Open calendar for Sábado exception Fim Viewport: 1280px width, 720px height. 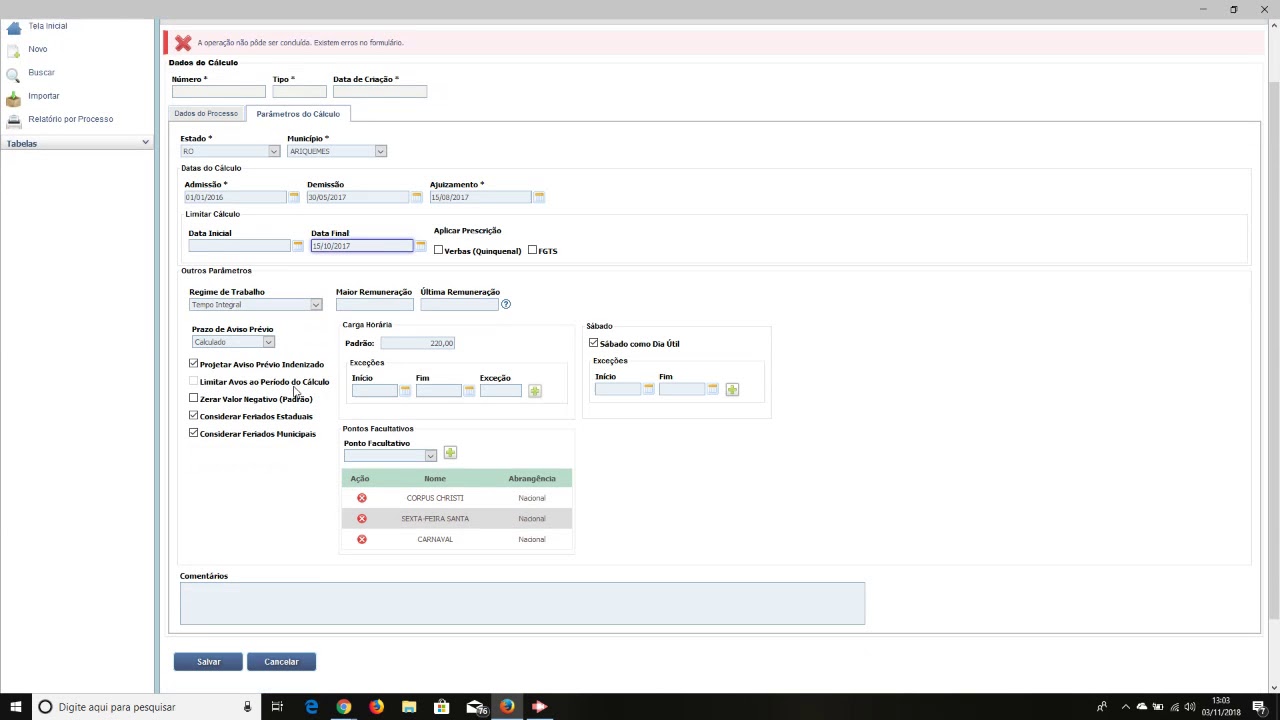[x=712, y=389]
